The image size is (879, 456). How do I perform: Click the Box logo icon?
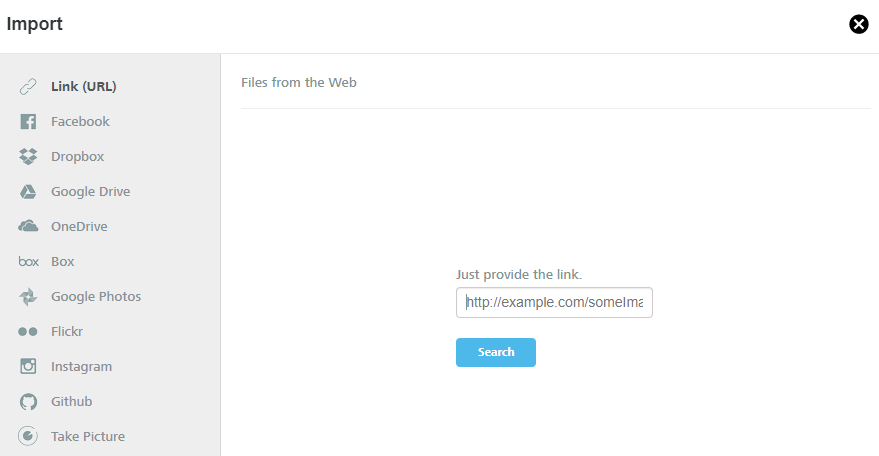coord(29,261)
